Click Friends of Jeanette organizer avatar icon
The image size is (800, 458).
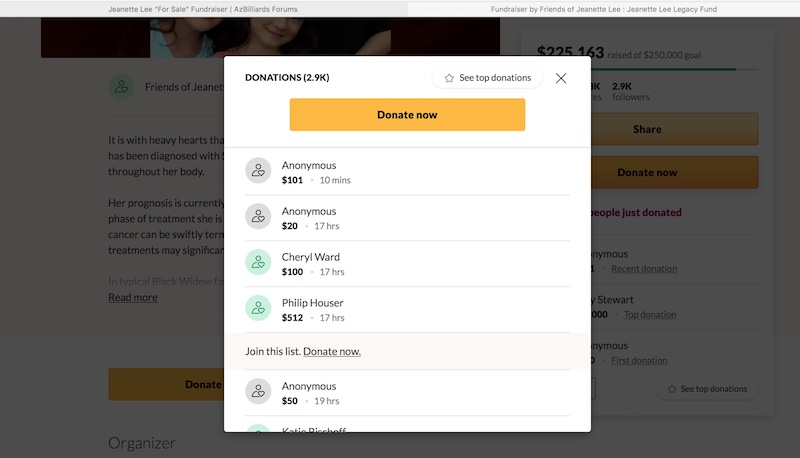121,87
